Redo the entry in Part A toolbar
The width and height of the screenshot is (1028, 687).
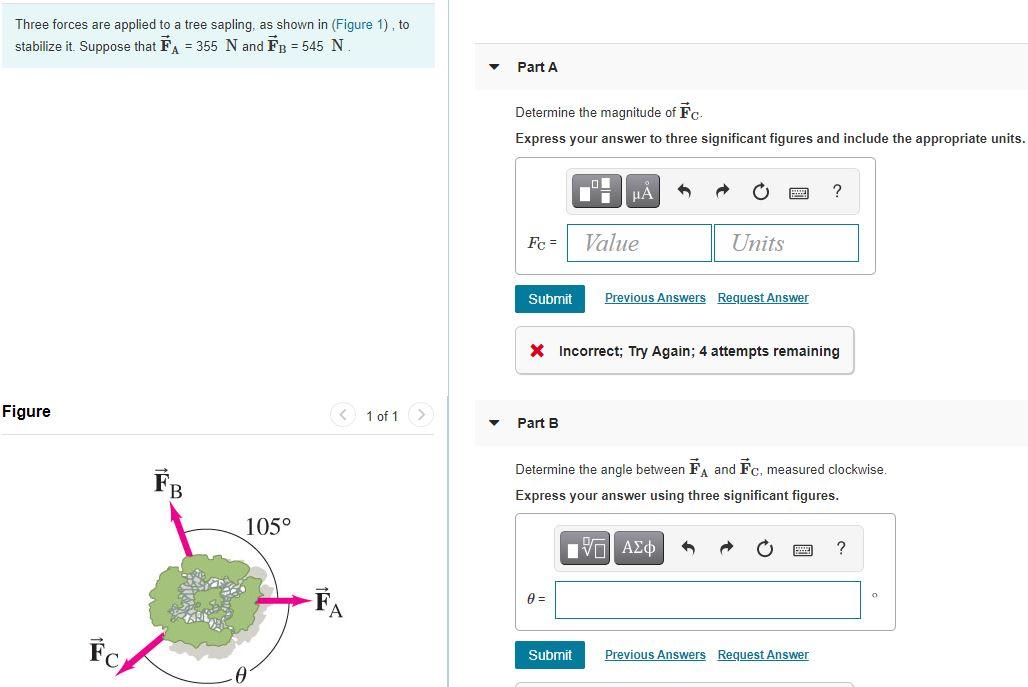(722, 190)
